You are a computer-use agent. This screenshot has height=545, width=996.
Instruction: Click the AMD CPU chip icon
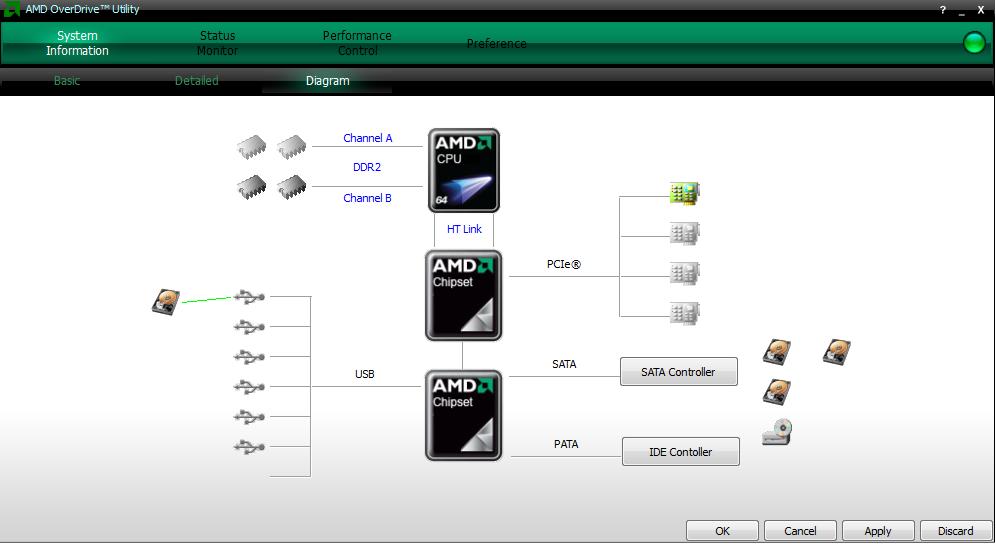click(x=464, y=170)
